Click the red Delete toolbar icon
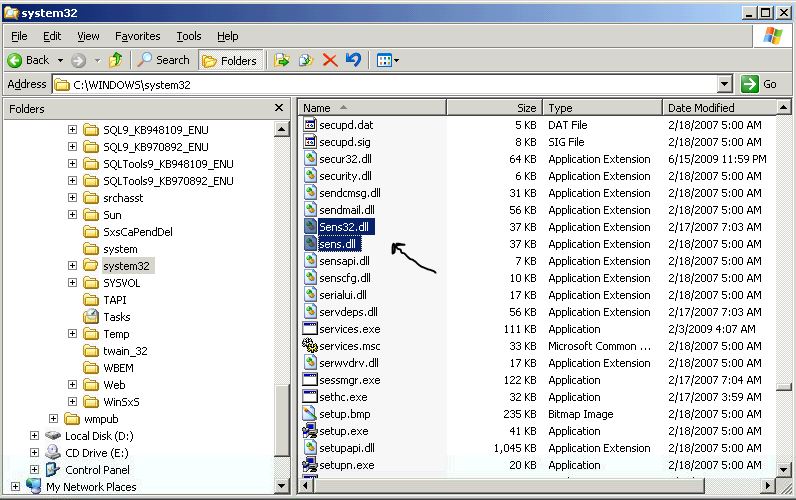 330,60
